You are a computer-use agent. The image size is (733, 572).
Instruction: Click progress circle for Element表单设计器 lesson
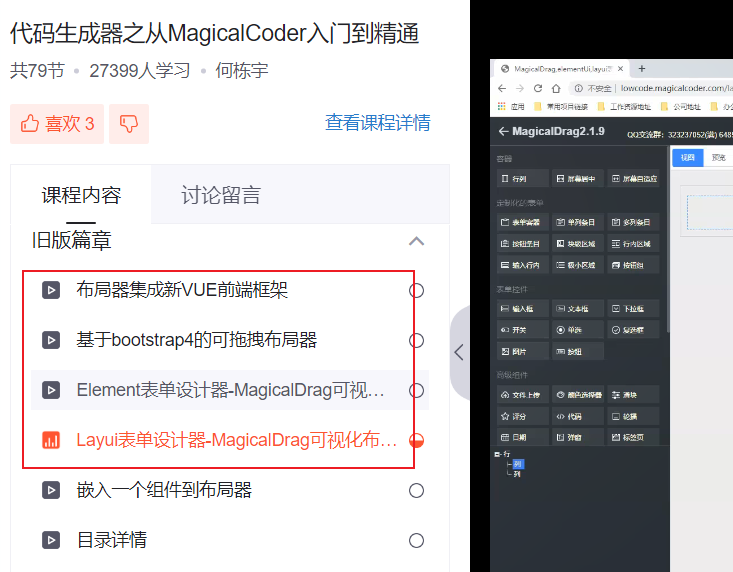click(x=416, y=391)
